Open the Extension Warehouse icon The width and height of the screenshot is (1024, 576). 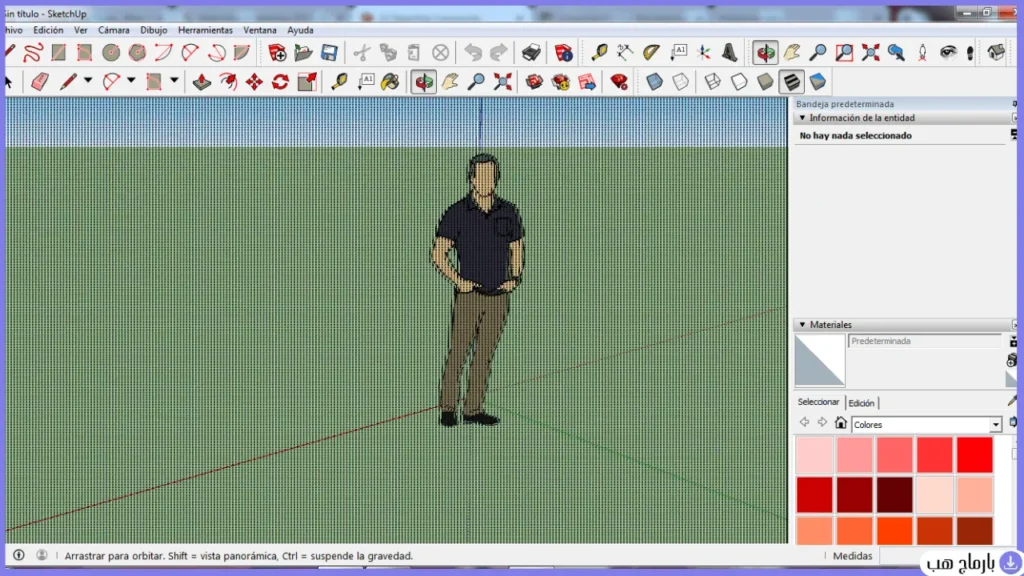(560, 82)
